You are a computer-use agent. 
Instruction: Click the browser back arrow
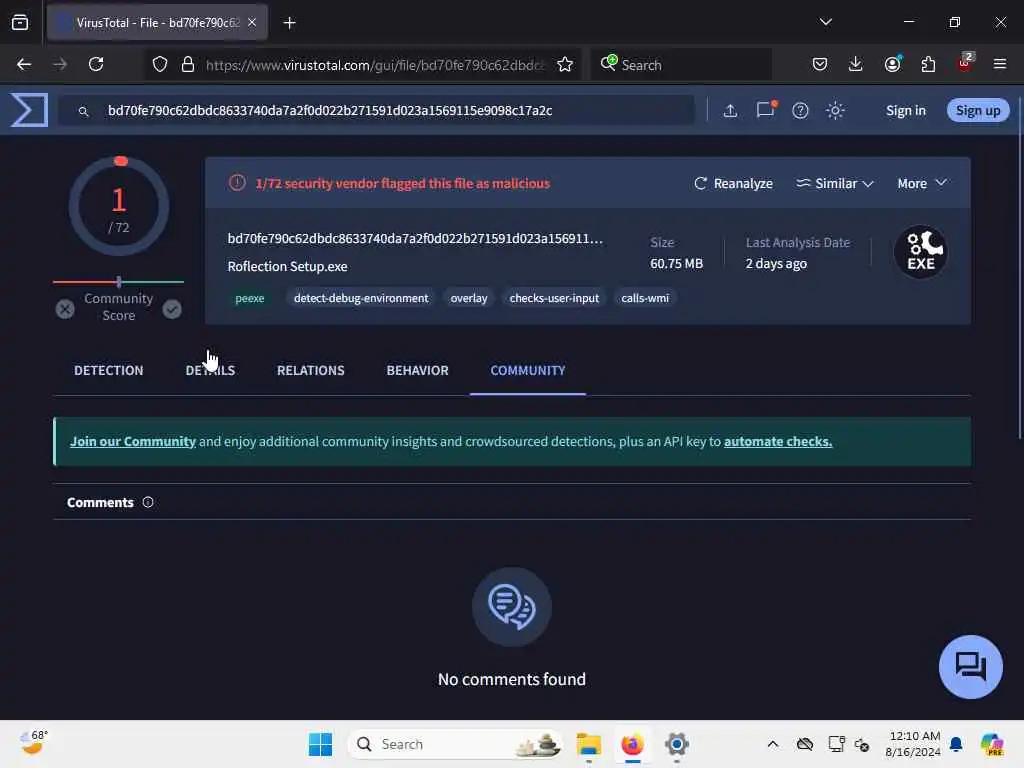pos(24,64)
